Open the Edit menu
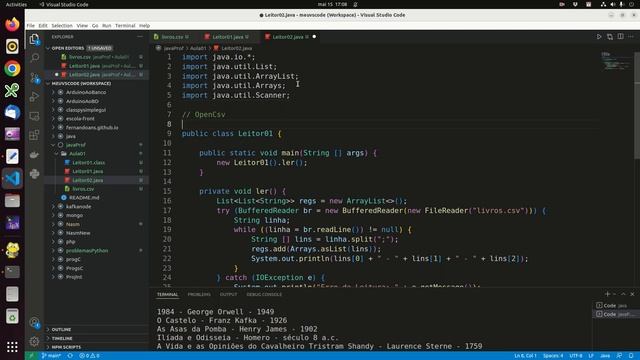The image size is (640, 360). point(43,26)
